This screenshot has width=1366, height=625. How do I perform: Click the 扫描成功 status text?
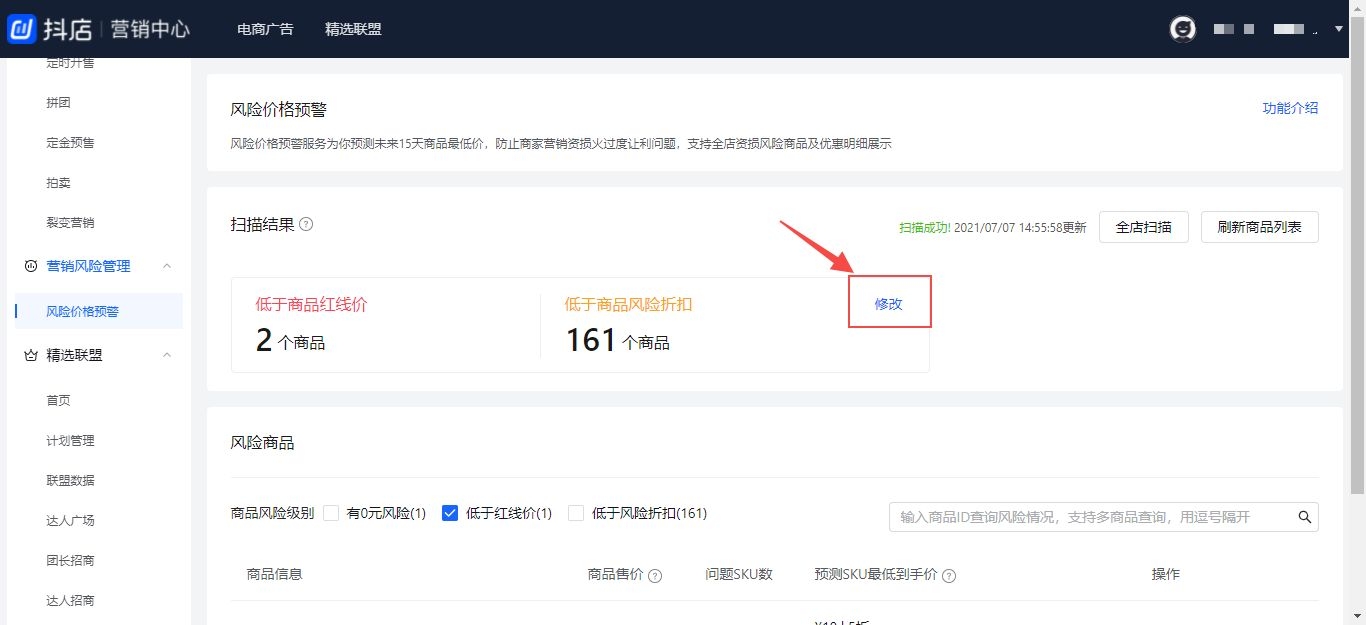tap(925, 227)
